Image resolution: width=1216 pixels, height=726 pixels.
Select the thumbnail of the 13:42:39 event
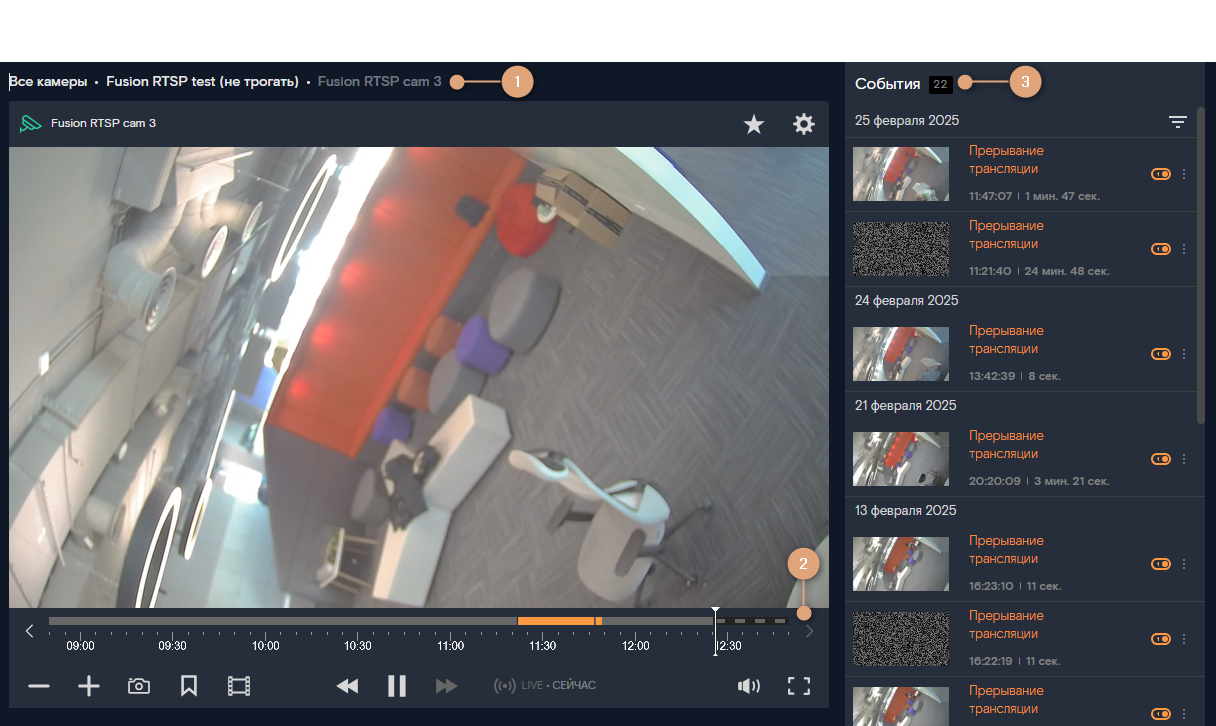click(x=901, y=354)
